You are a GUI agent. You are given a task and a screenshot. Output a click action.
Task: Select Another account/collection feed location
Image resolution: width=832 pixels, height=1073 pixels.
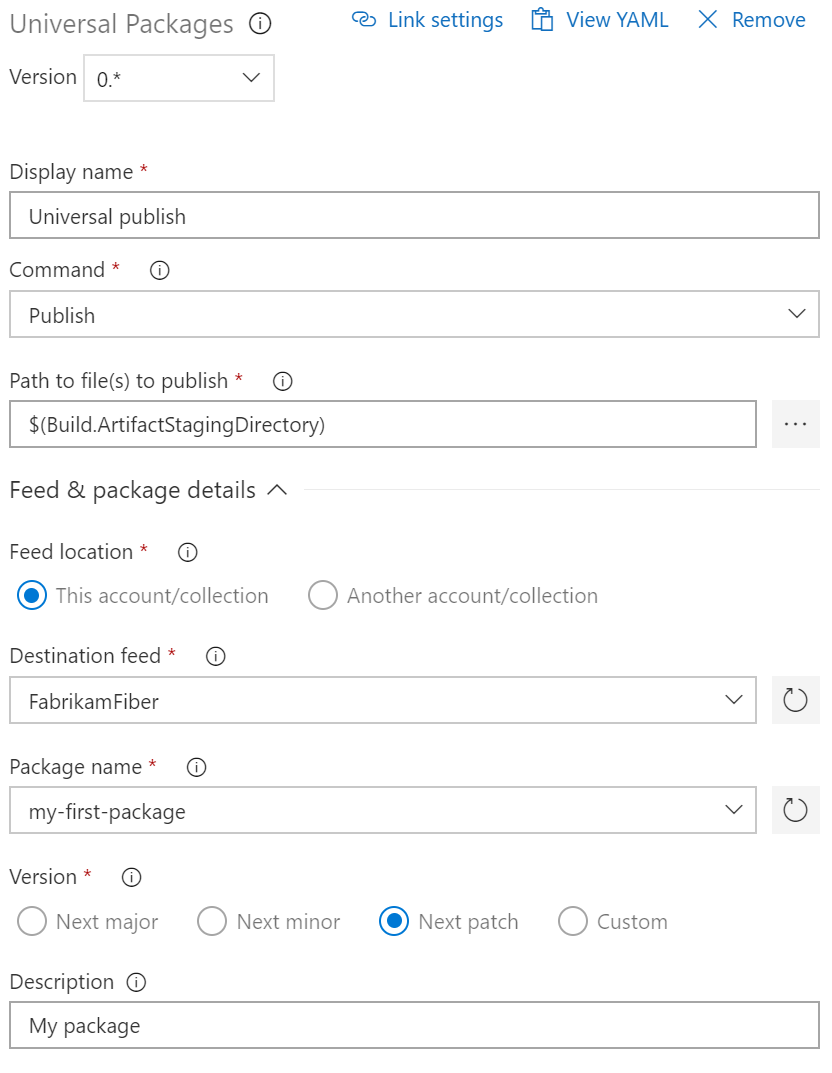[323, 595]
